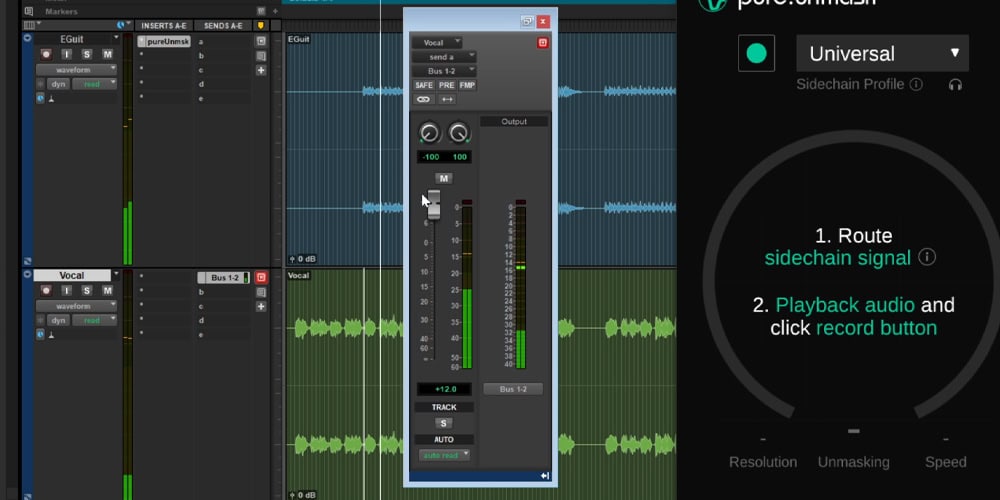Adjust the right pan knob at 100
The height and width of the screenshot is (500, 1000).
pyautogui.click(x=459, y=133)
